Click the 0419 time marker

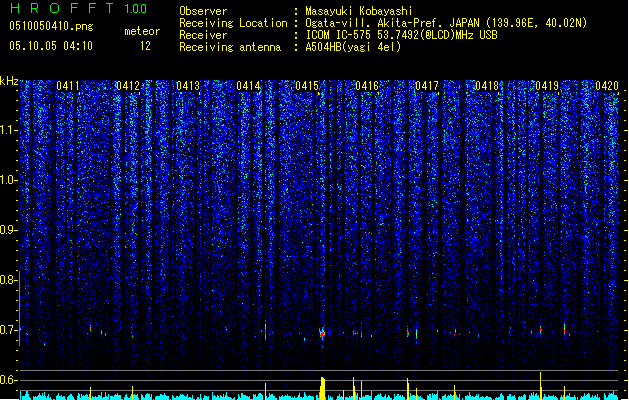(547, 86)
